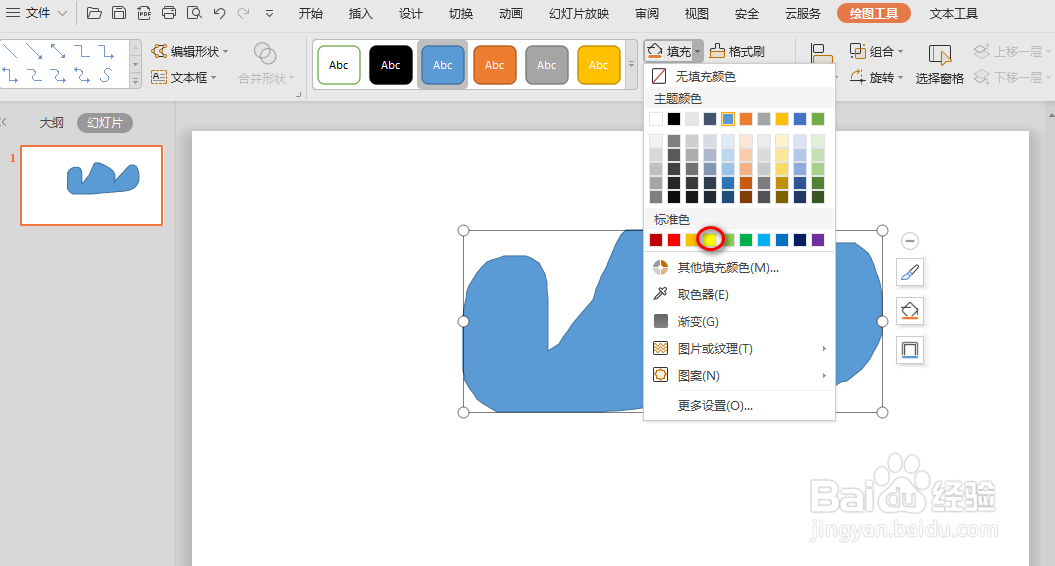
Task: Expand the quick access toolbar dropdown
Action: pyautogui.click(x=269, y=13)
